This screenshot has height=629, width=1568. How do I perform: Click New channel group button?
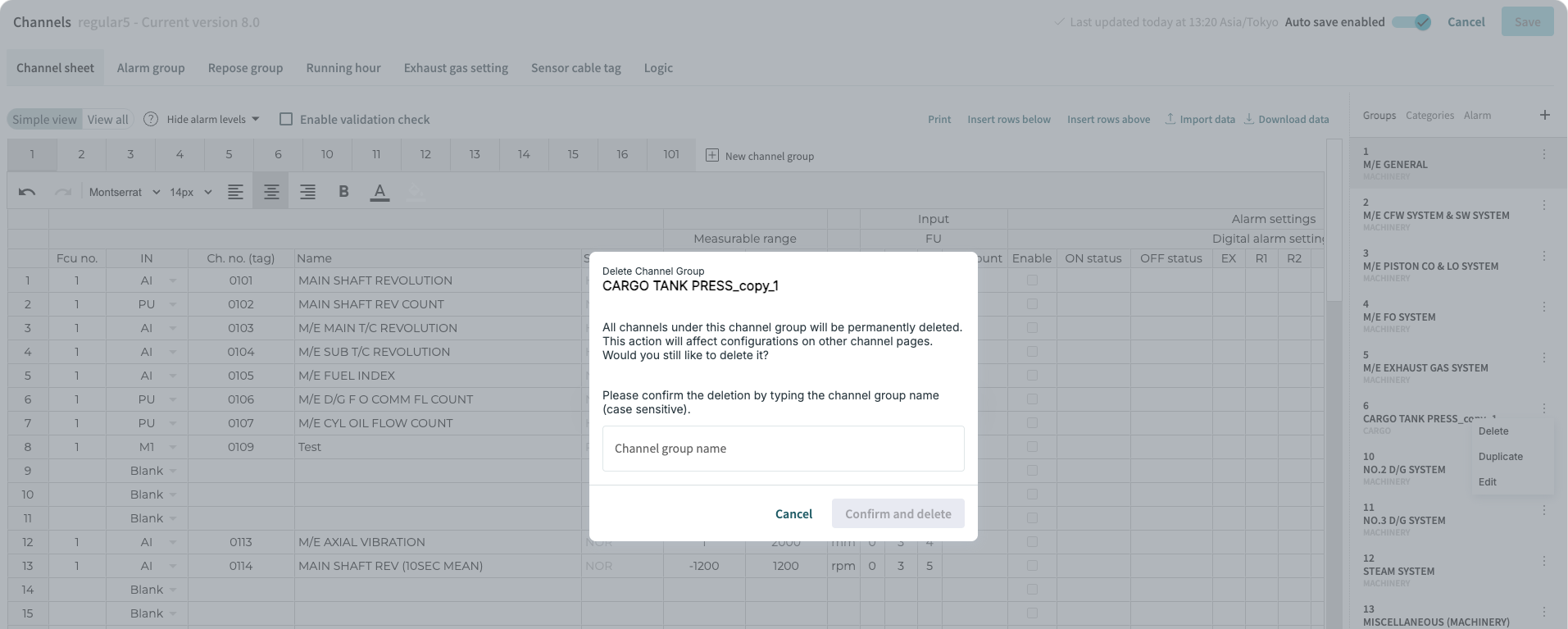click(x=760, y=156)
